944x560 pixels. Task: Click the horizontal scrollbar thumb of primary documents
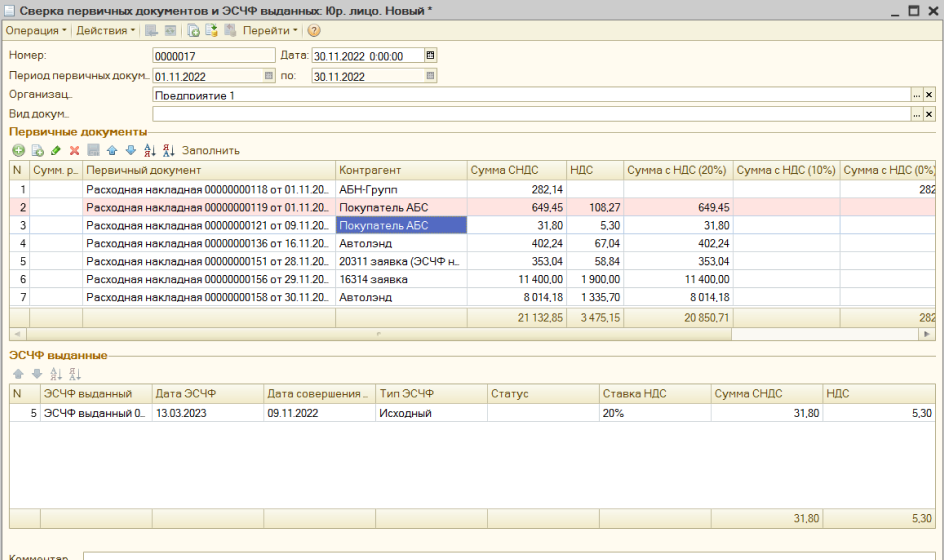coord(379,334)
